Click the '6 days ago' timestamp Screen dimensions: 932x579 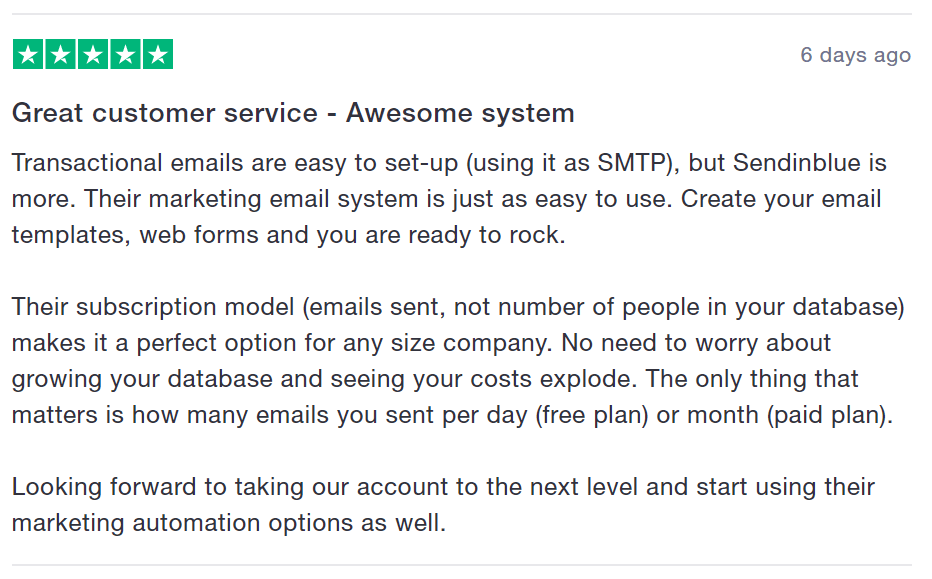pyautogui.click(x=855, y=55)
